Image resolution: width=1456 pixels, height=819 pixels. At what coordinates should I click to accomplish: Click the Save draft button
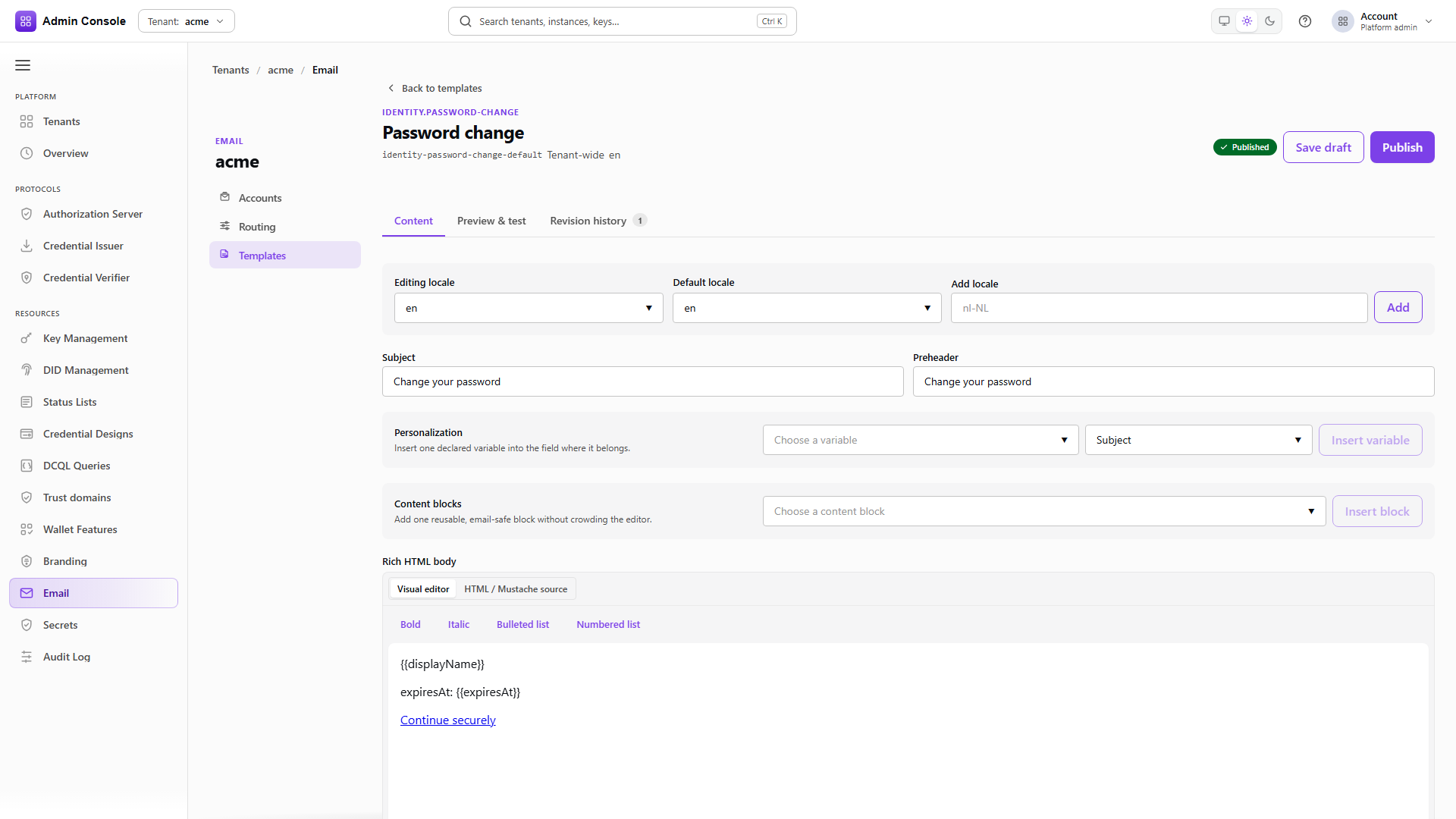[1323, 147]
